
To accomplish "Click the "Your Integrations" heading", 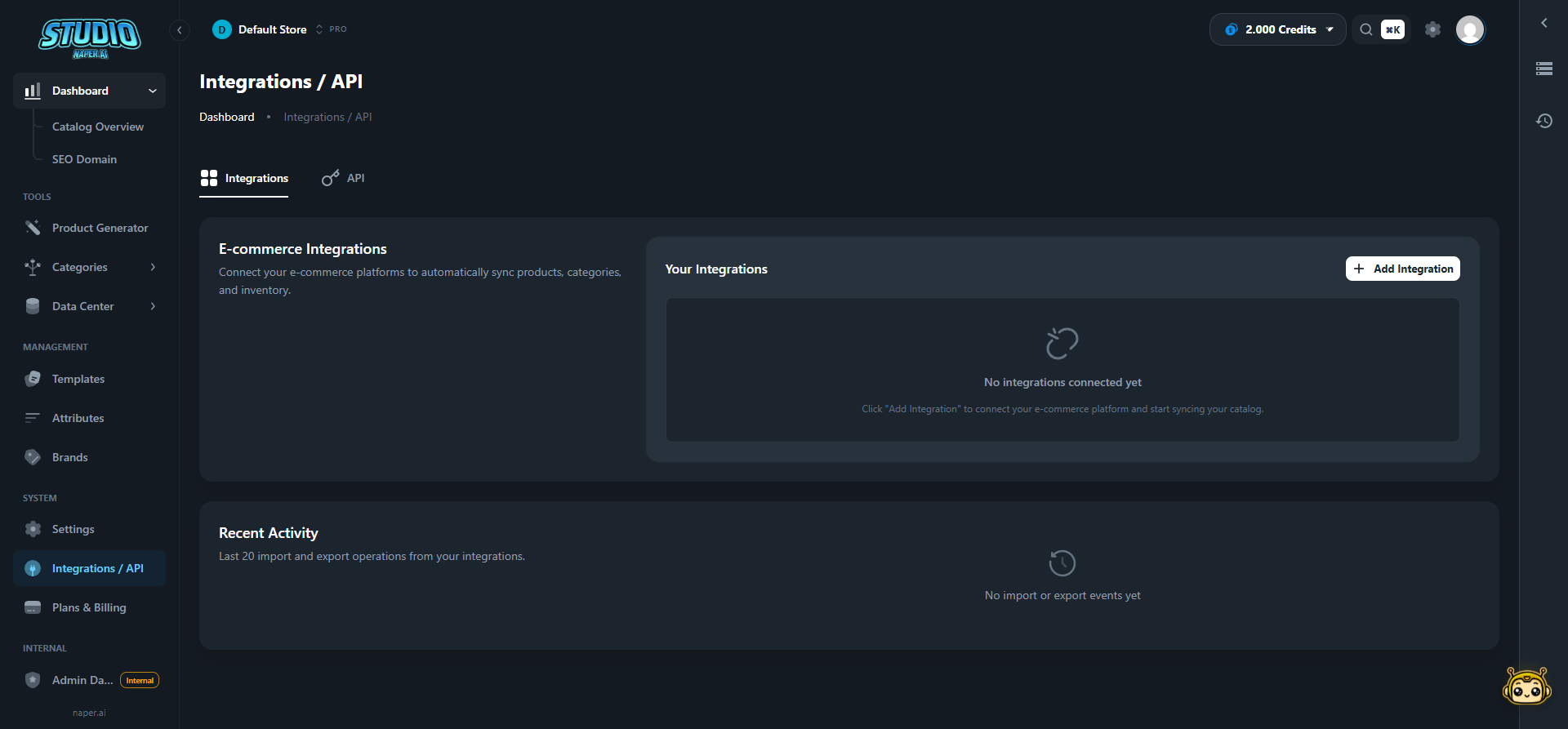I will [x=716, y=269].
